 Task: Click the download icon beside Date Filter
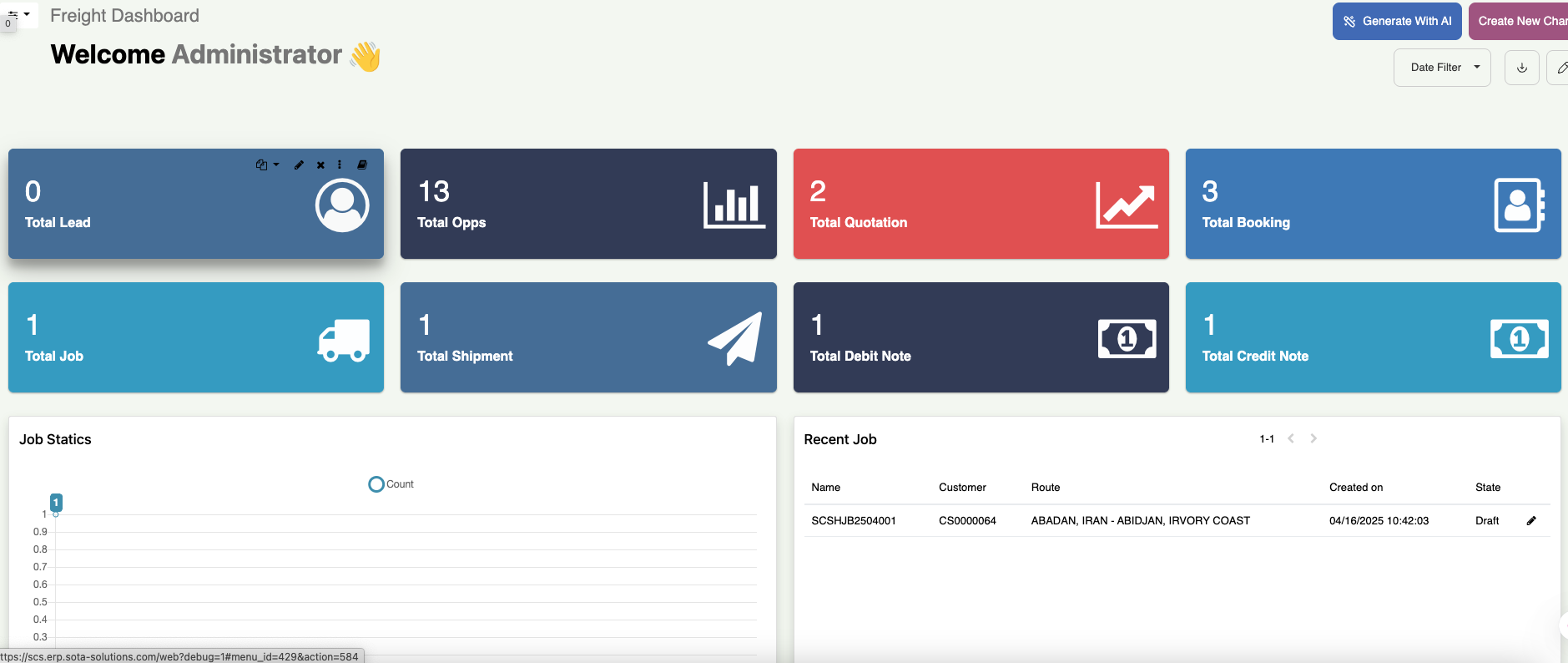(1521, 68)
